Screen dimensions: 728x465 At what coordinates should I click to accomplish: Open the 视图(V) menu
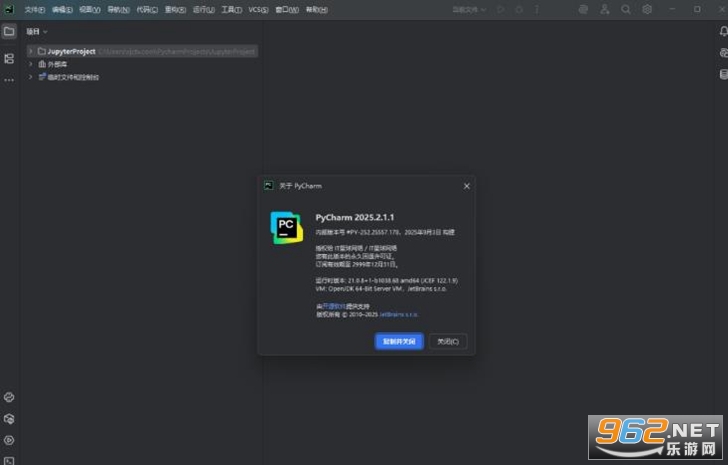90,10
